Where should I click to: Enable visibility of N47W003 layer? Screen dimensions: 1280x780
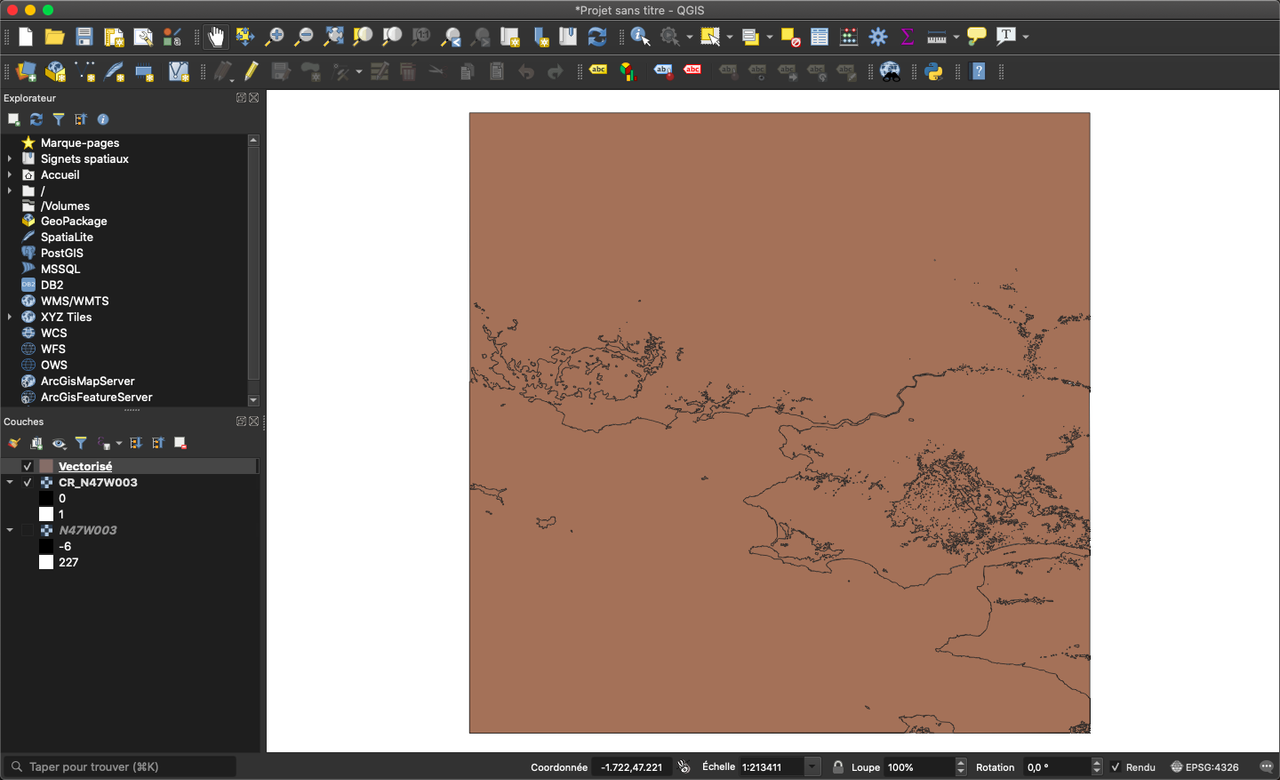pyautogui.click(x=27, y=530)
